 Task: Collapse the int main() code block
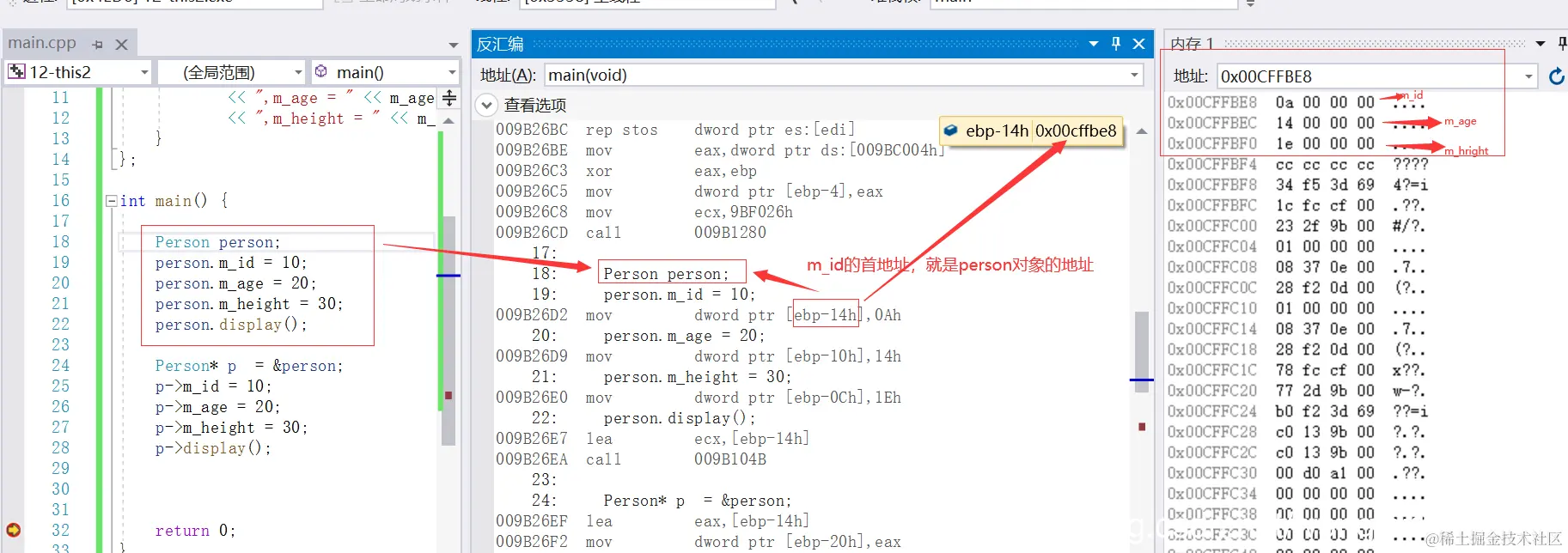(111, 201)
